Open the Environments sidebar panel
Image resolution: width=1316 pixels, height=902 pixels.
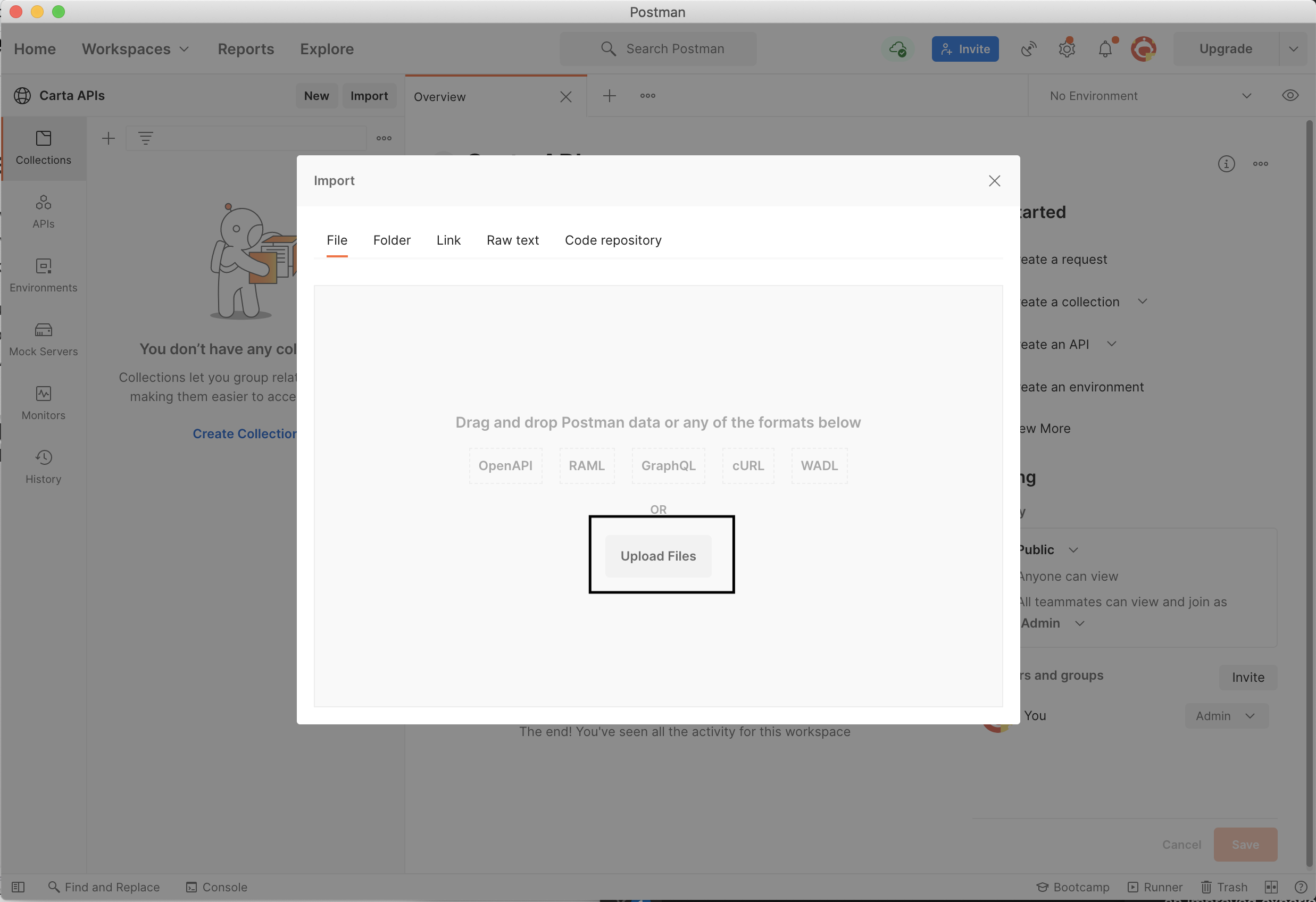point(44,275)
